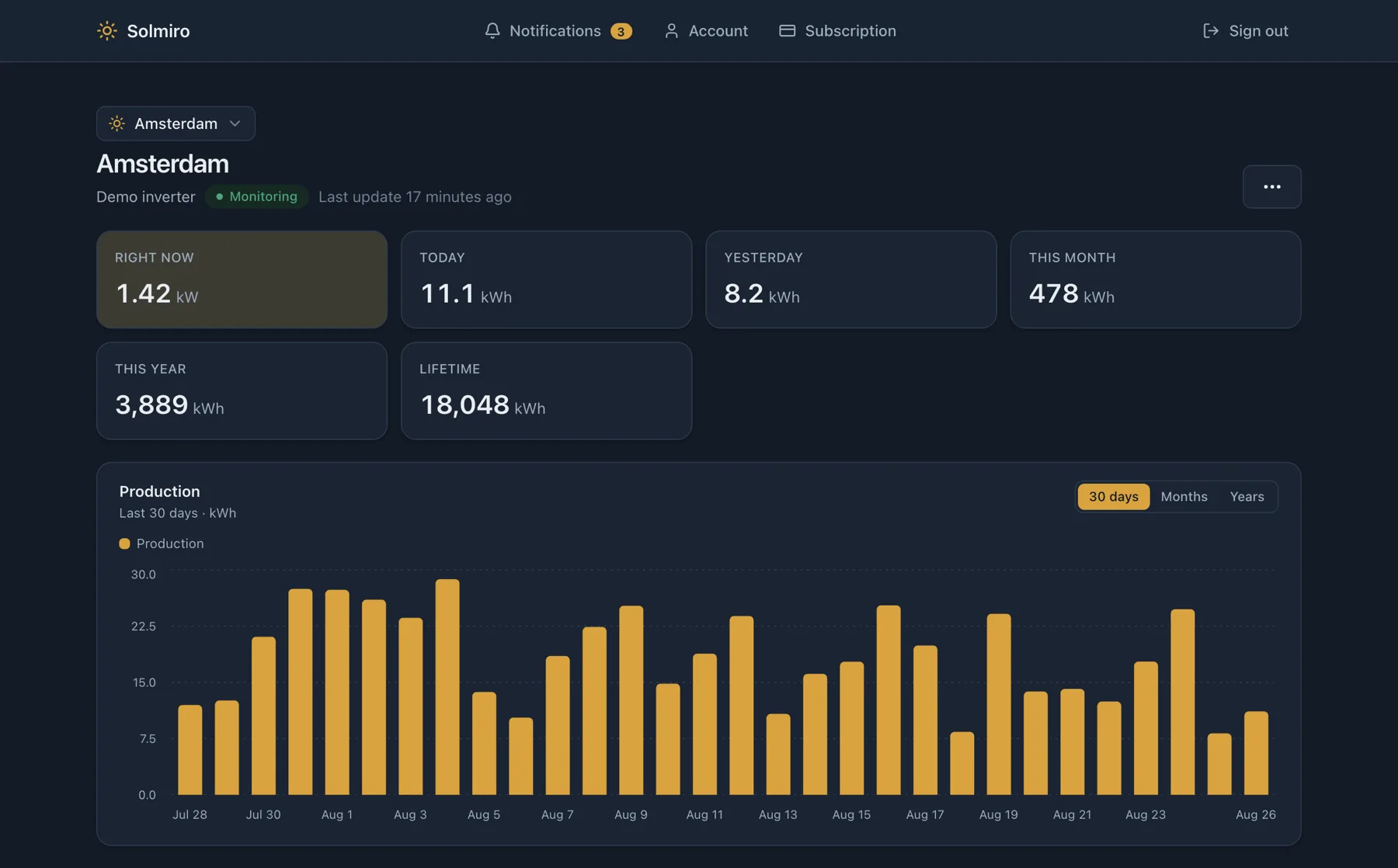Click the 'Aug 23' x-axis label
Viewport: 1398px width, 868px height.
pyautogui.click(x=1146, y=814)
